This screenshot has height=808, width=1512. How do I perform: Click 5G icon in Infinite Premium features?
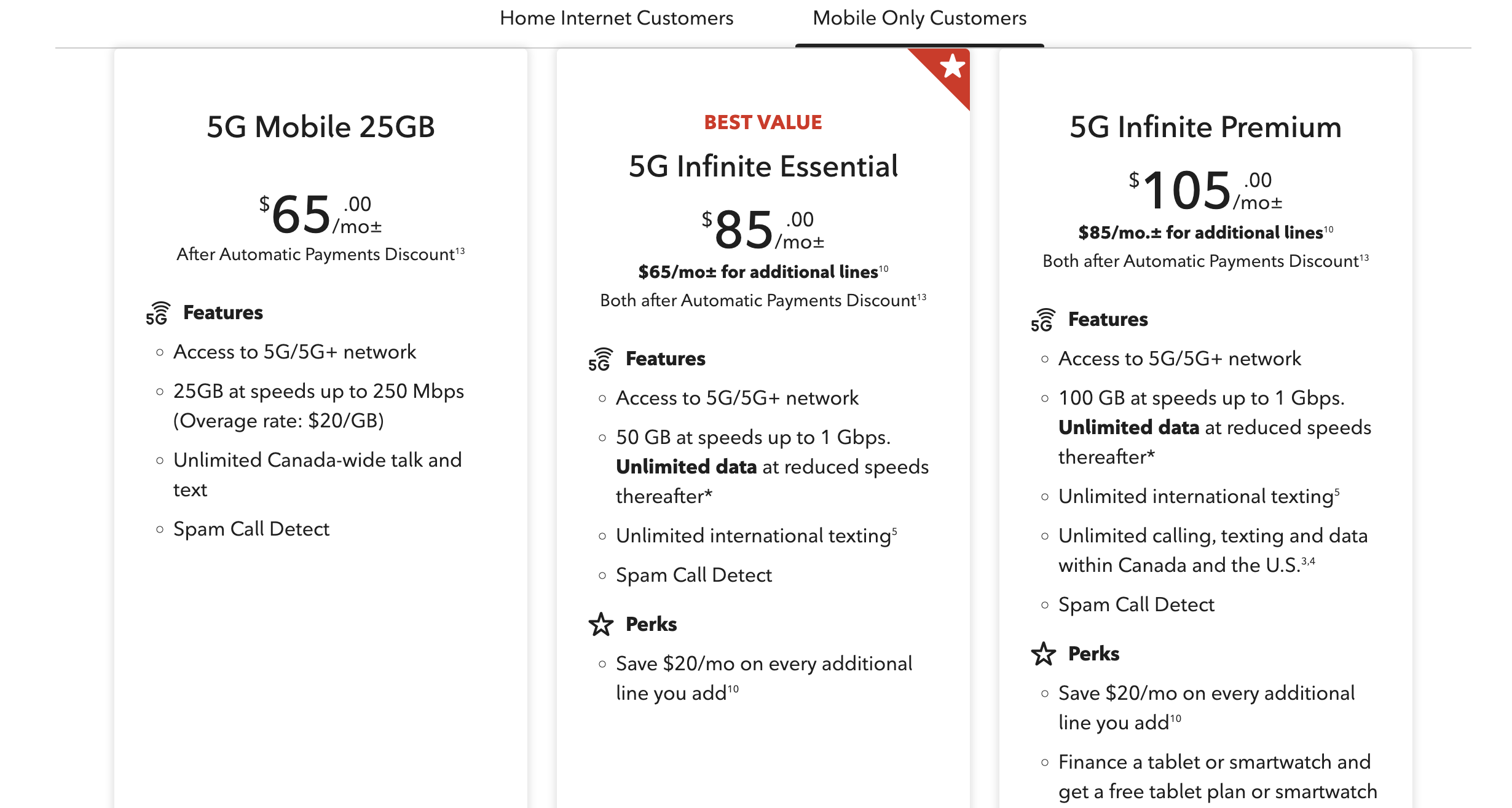[x=1043, y=320]
